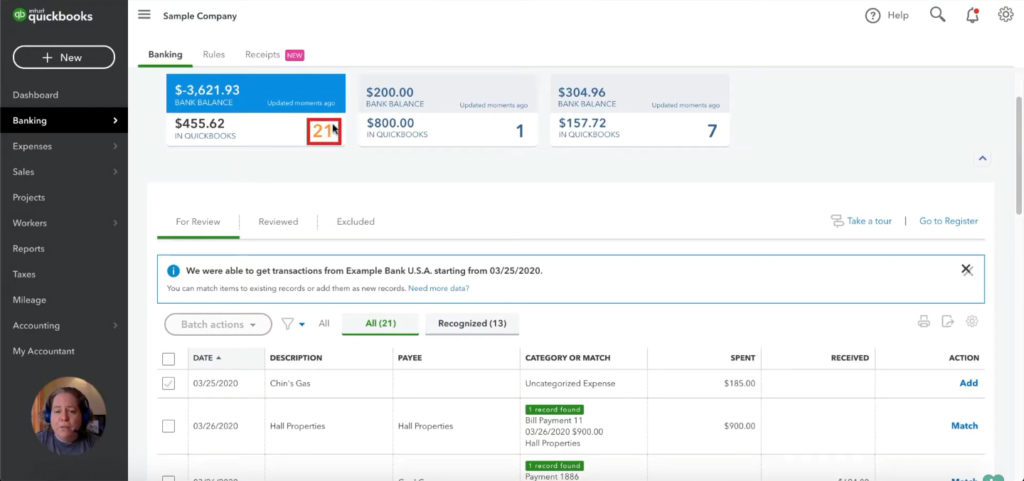Expand the Expenses sidebar chevron

pyautogui.click(x=116, y=146)
